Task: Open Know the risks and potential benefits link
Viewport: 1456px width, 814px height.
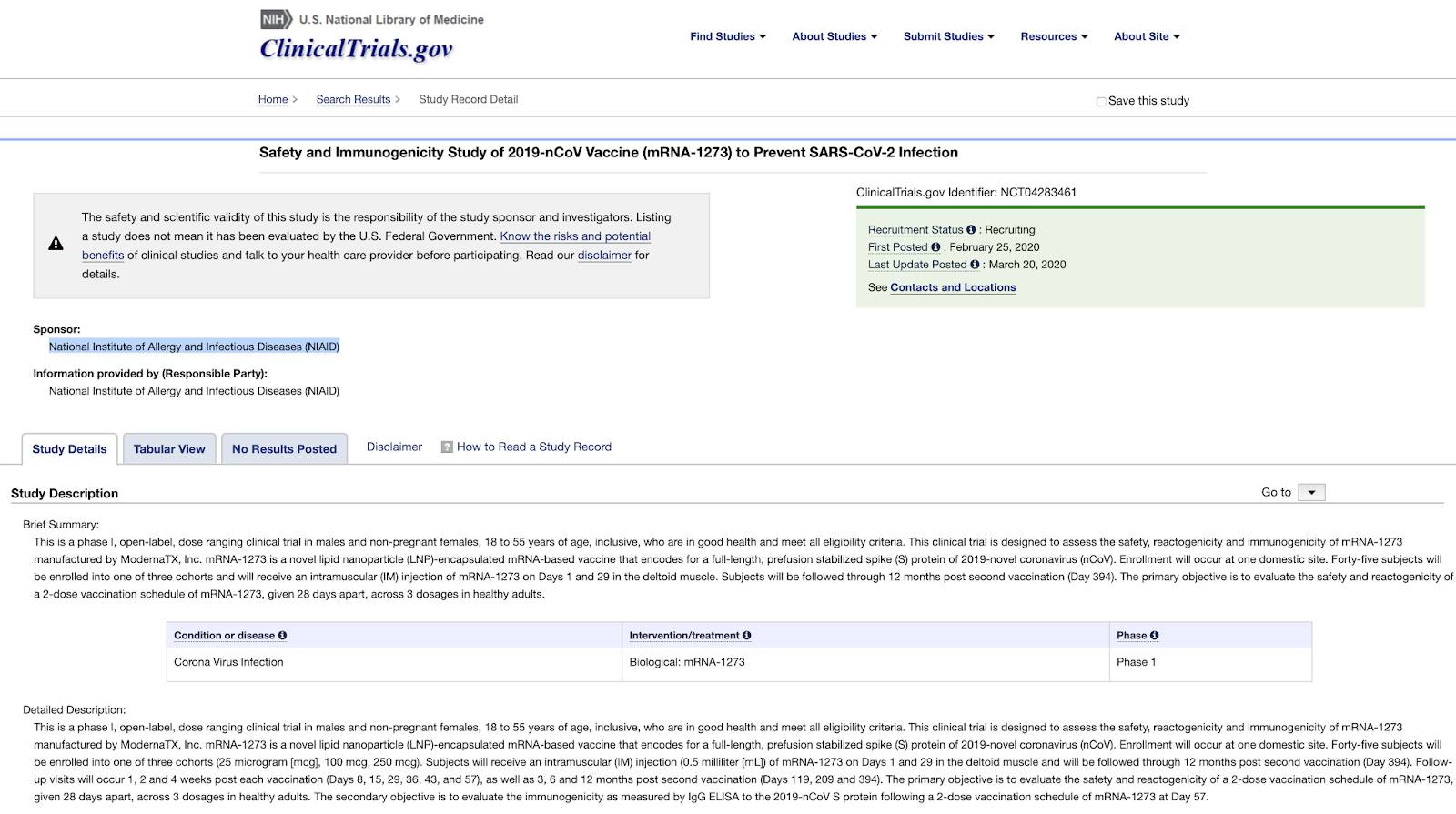Action: [575, 236]
